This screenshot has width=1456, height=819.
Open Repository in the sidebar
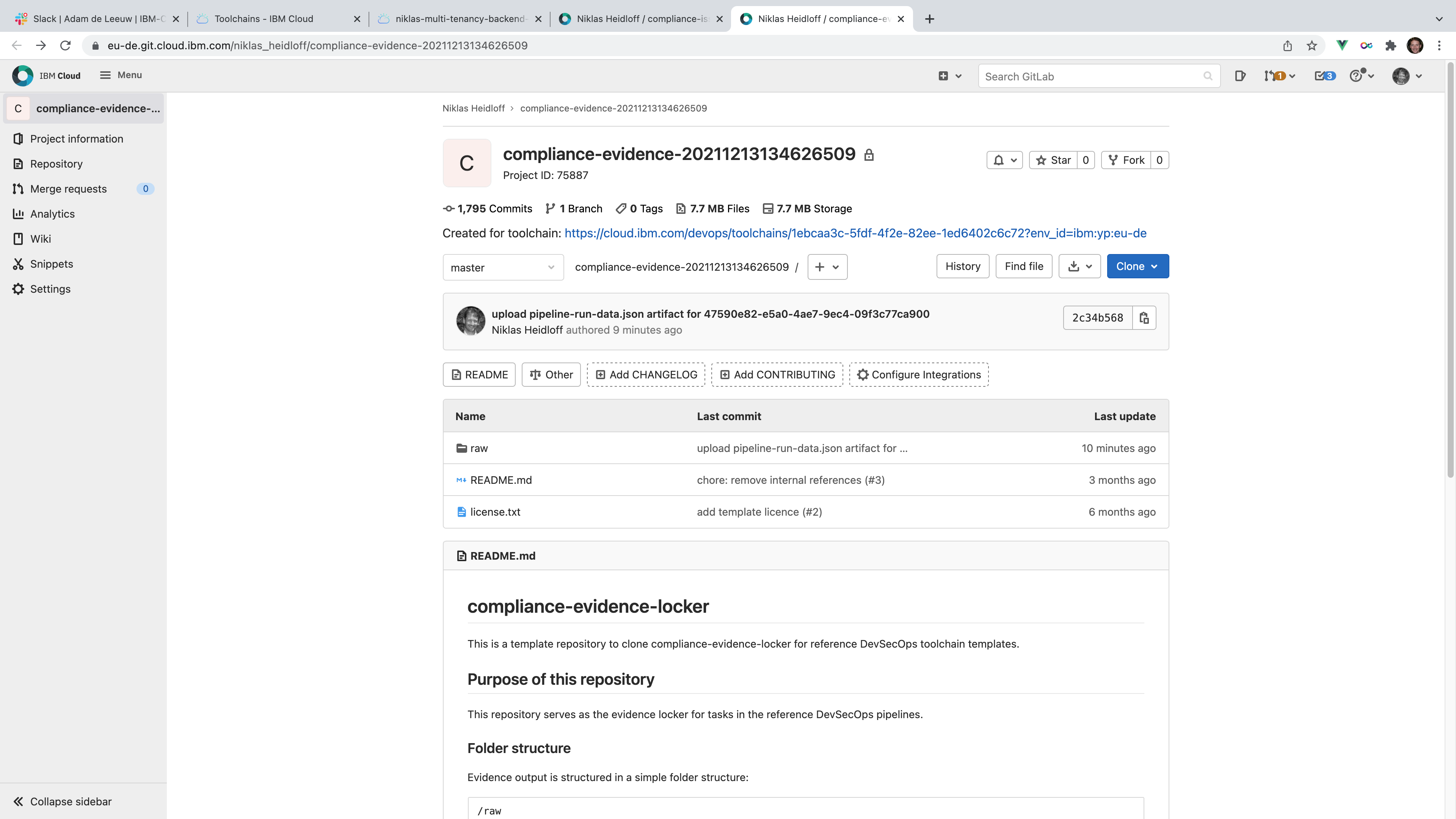(56, 164)
